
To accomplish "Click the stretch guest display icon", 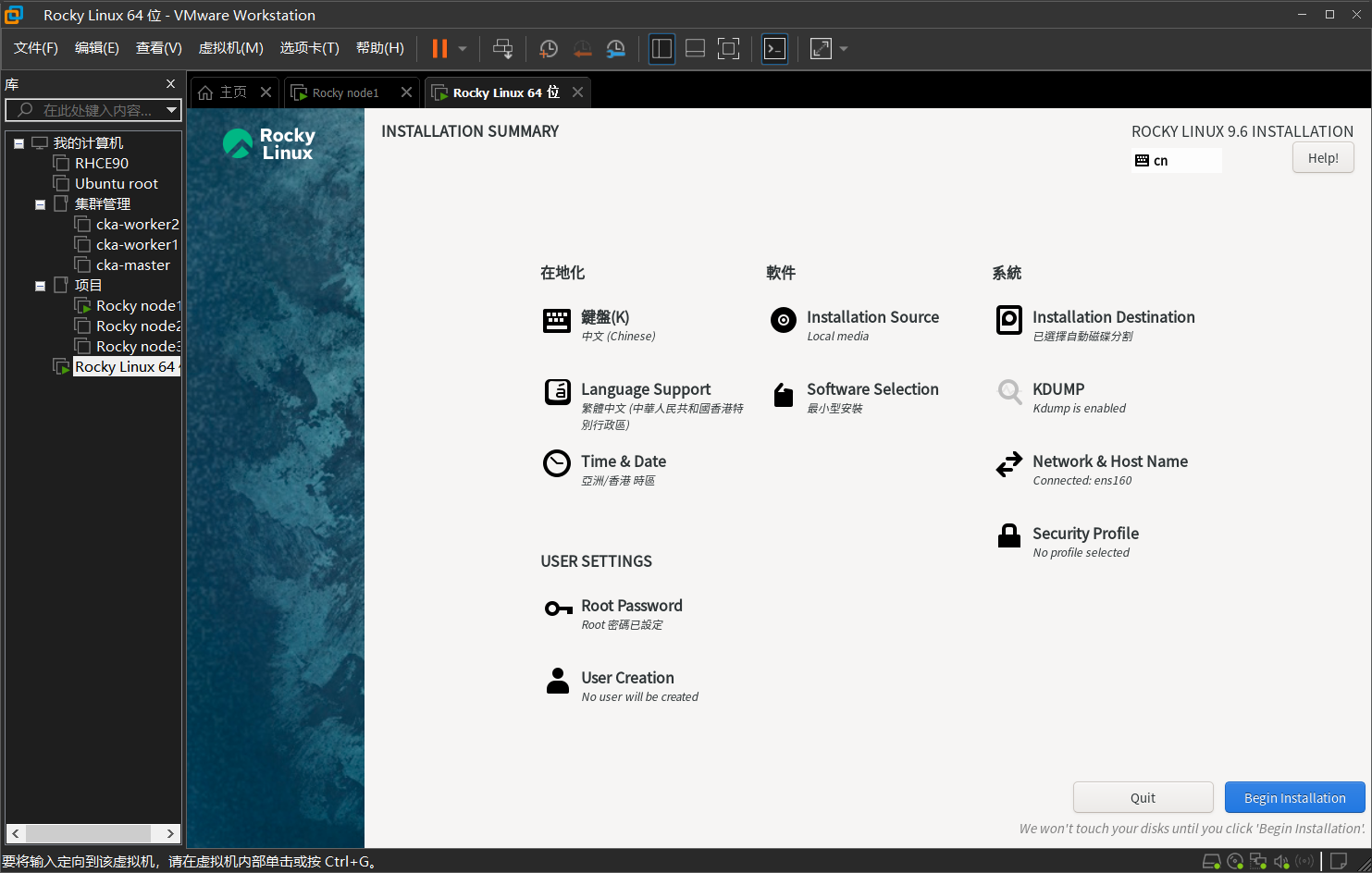I will coord(821,49).
